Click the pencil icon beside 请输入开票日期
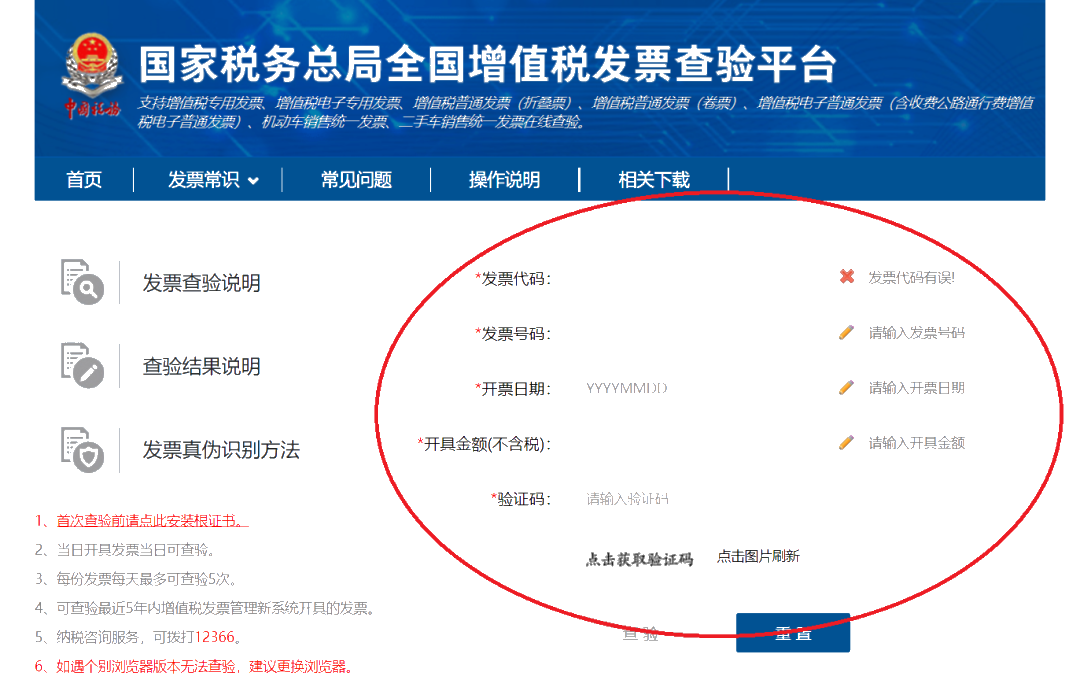The height and width of the screenshot is (691, 1080). click(847, 388)
